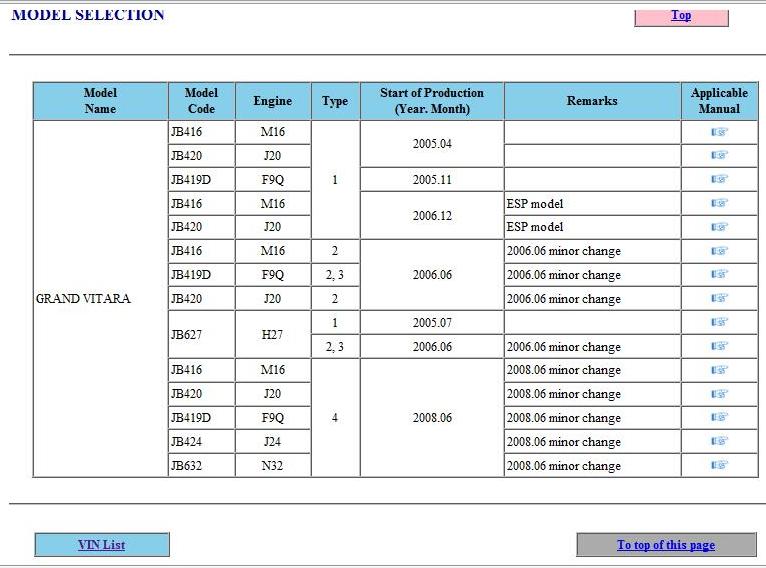Select the H27 engine cell
Viewport: 766px width, 568px height.
pos(273,335)
